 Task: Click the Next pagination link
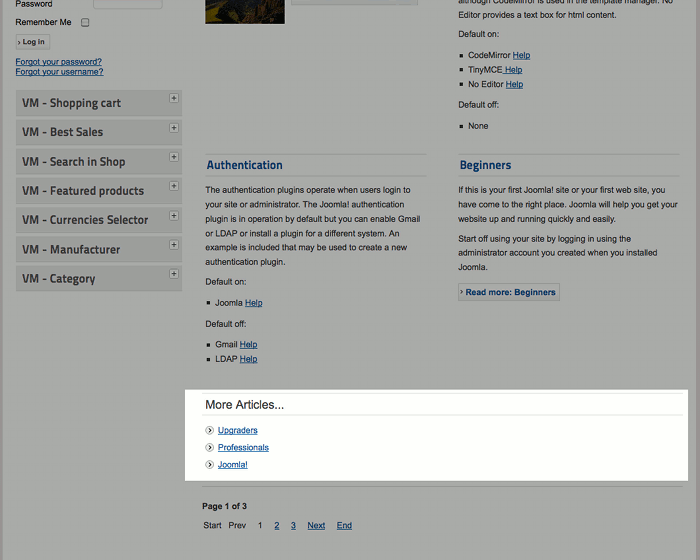[316, 526]
